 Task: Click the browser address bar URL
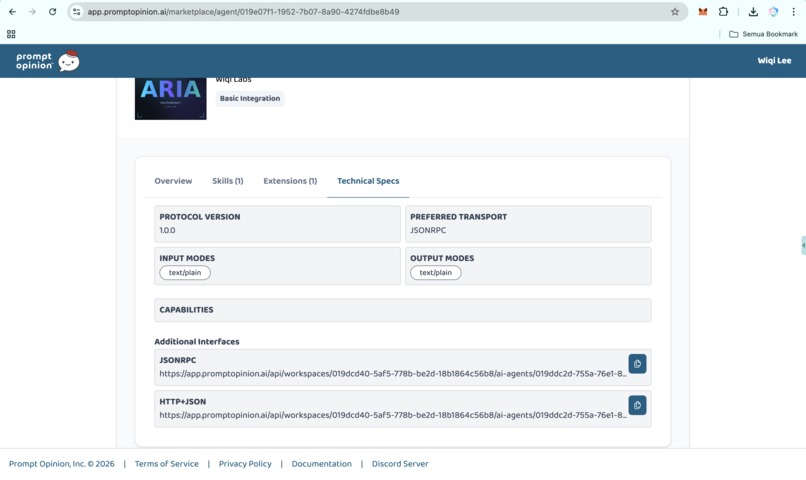coord(243,11)
